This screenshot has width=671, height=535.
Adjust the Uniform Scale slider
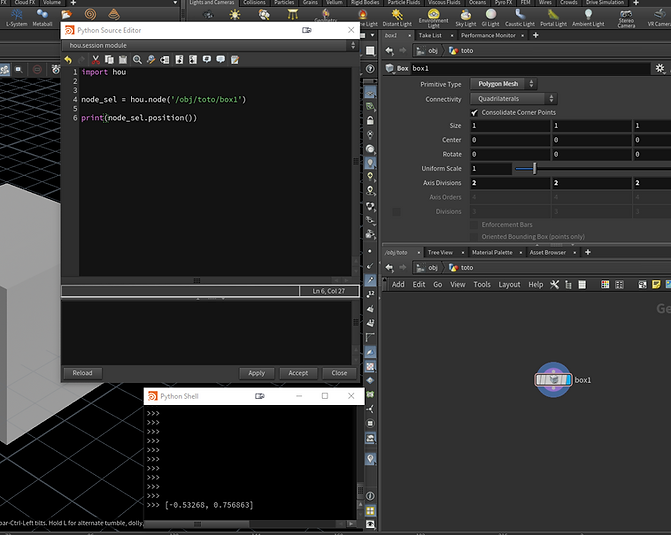534,169
